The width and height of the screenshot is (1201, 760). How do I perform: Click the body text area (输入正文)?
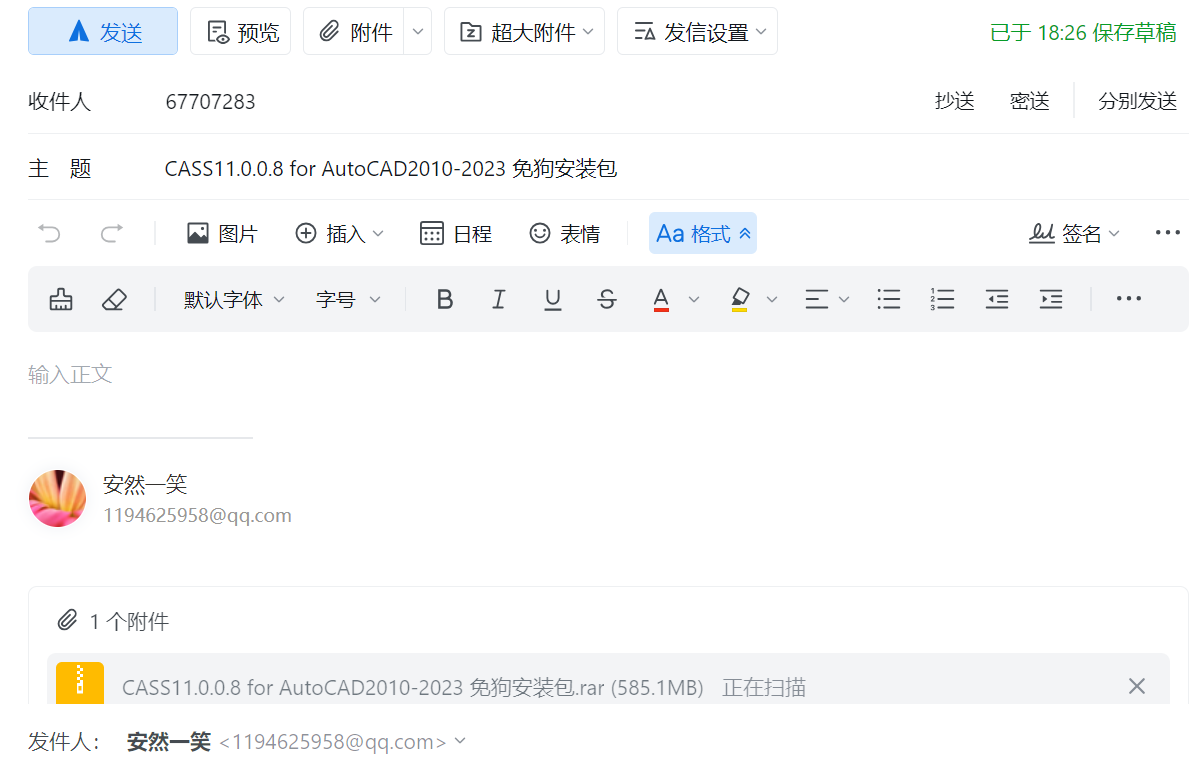click(x=70, y=375)
